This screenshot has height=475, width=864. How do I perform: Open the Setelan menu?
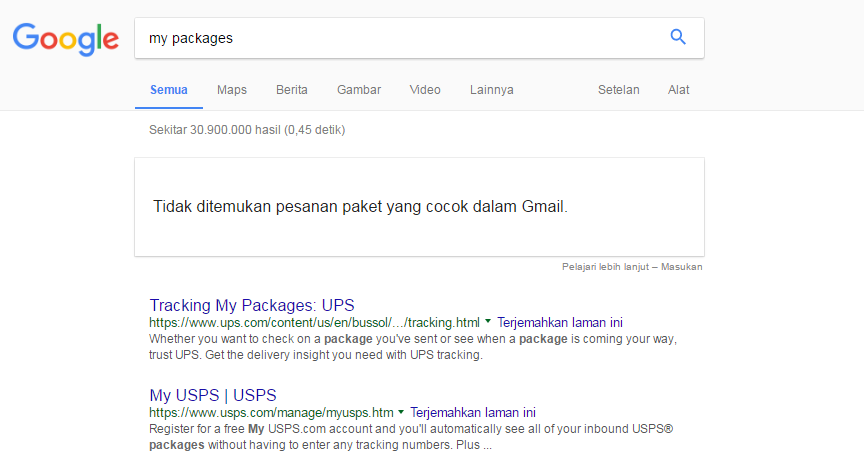pyautogui.click(x=619, y=90)
